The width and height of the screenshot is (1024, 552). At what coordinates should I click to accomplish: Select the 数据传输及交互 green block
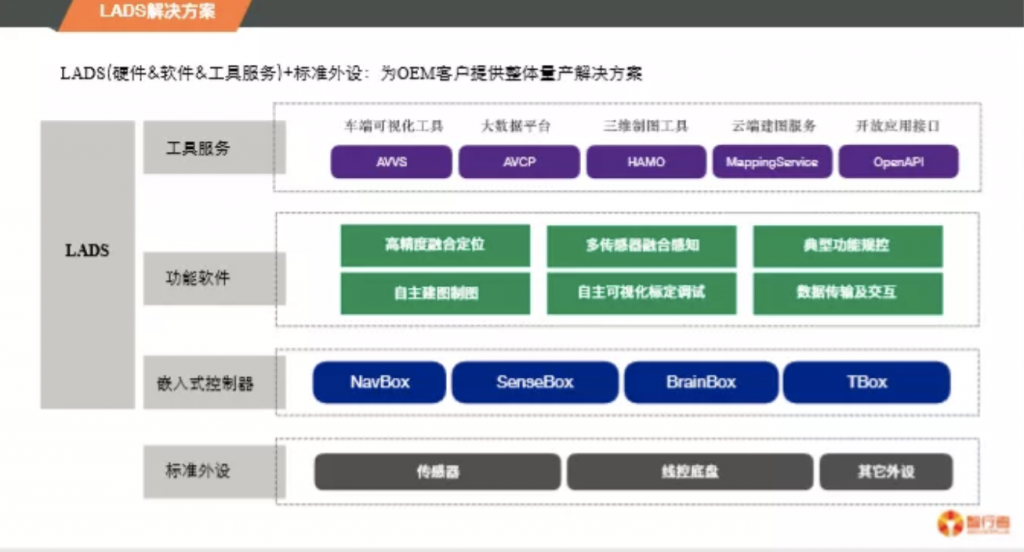848,293
